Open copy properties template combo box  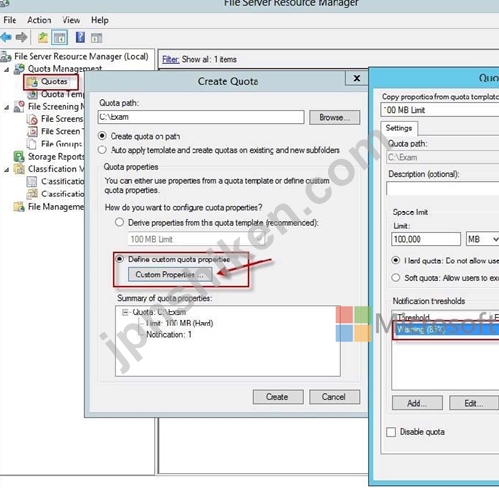pos(440,110)
